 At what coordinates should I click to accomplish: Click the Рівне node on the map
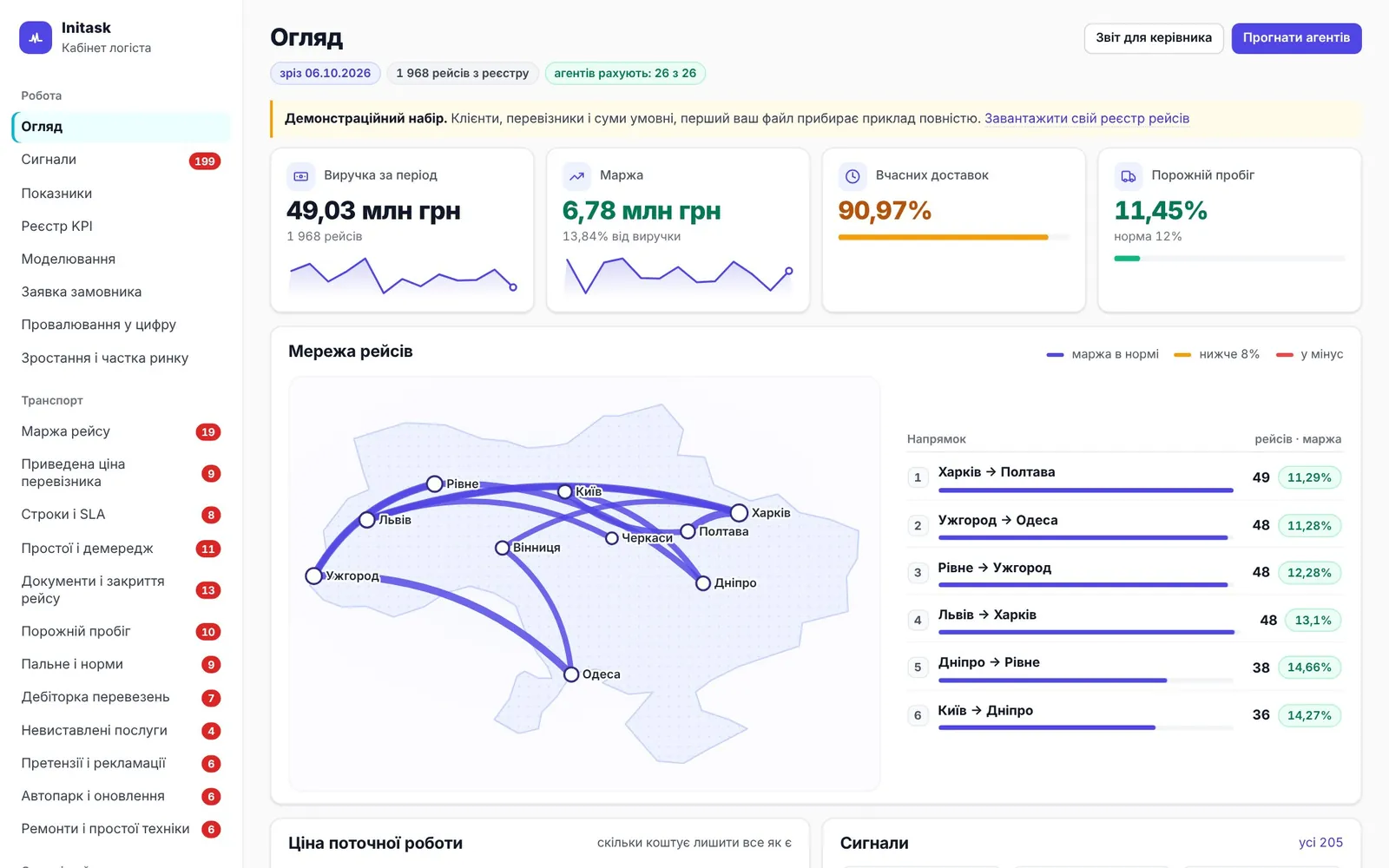coord(435,483)
